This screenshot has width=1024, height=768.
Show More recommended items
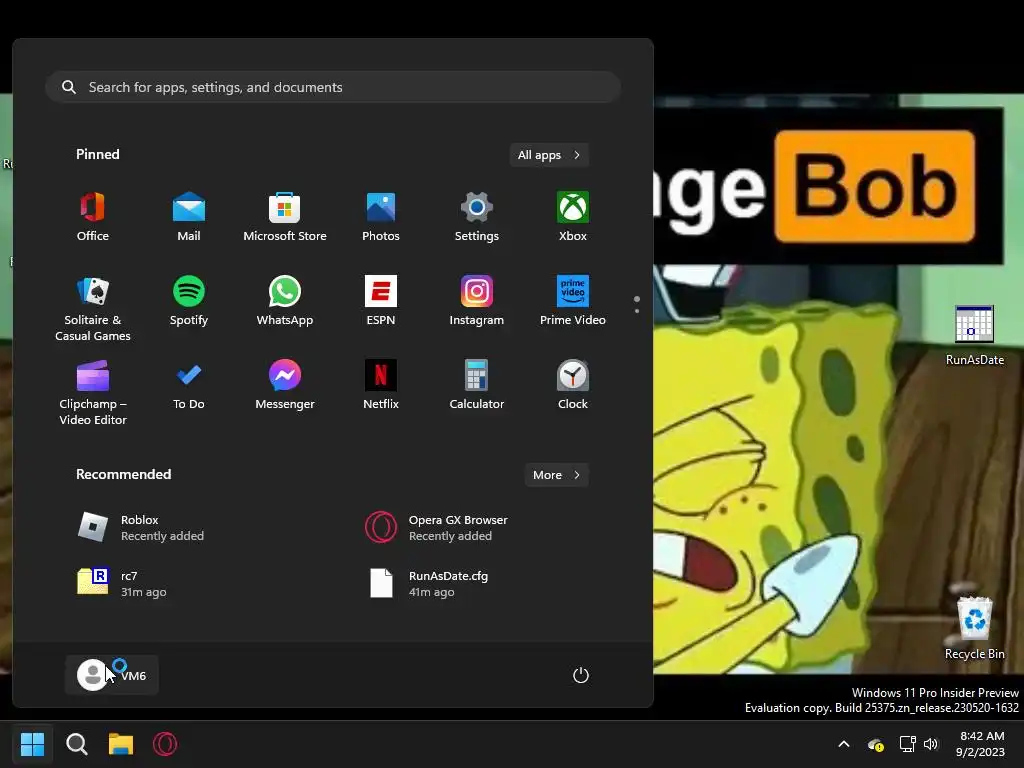point(556,475)
